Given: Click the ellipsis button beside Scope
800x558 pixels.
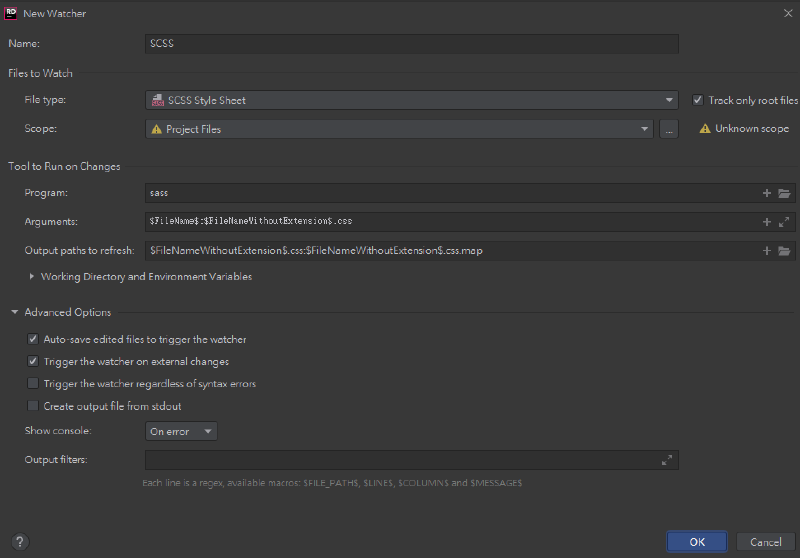Looking at the screenshot, I should point(669,129).
